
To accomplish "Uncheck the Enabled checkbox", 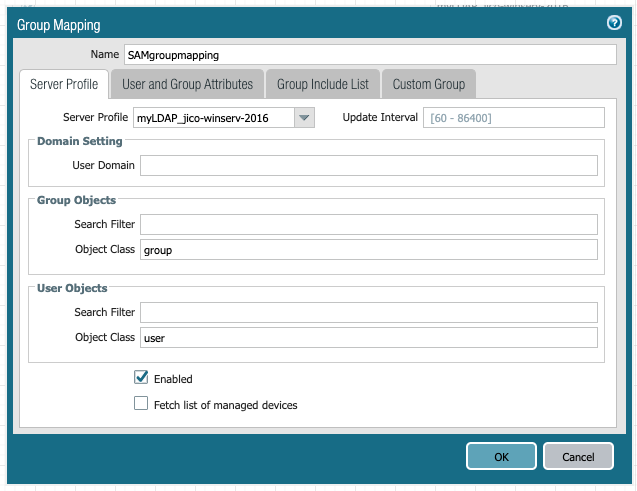I will pos(141,378).
